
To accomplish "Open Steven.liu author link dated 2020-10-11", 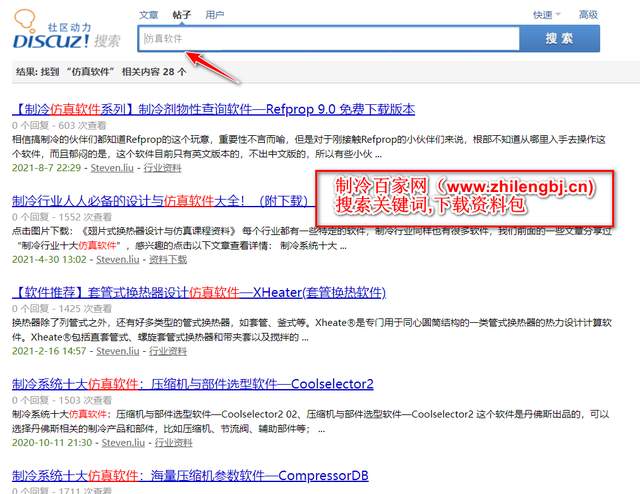I will pyautogui.click(x=123, y=443).
